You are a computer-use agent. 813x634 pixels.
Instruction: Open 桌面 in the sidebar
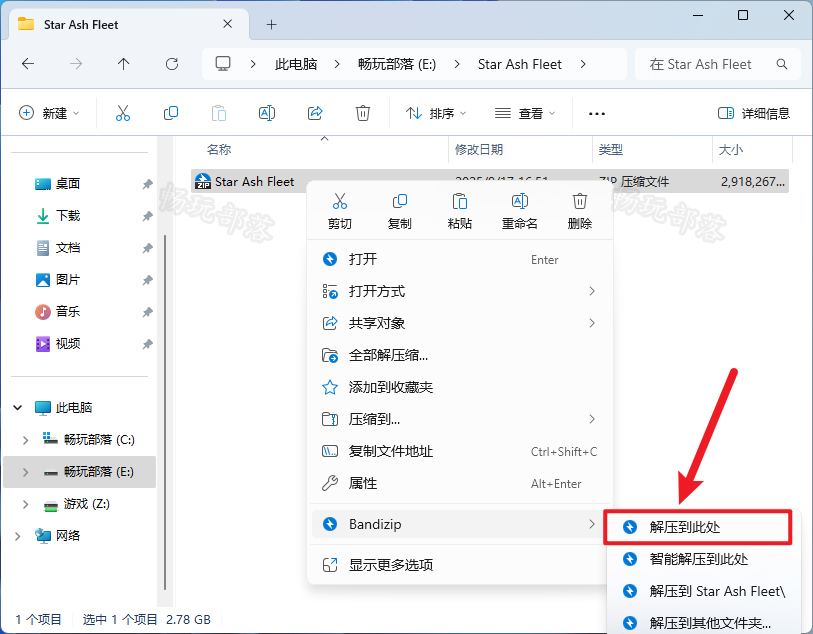[67, 184]
